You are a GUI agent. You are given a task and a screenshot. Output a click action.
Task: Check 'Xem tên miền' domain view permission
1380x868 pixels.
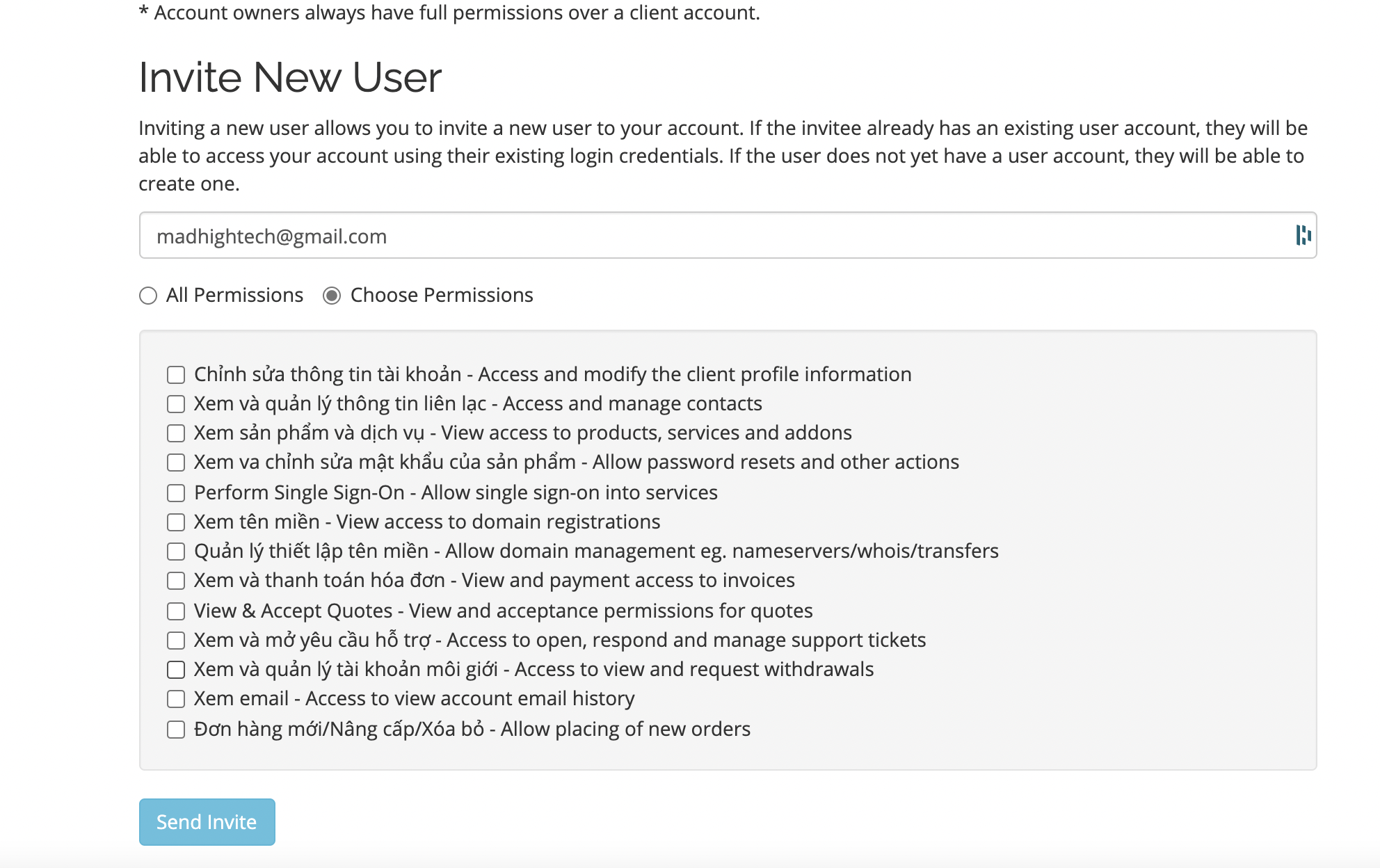coord(176,522)
